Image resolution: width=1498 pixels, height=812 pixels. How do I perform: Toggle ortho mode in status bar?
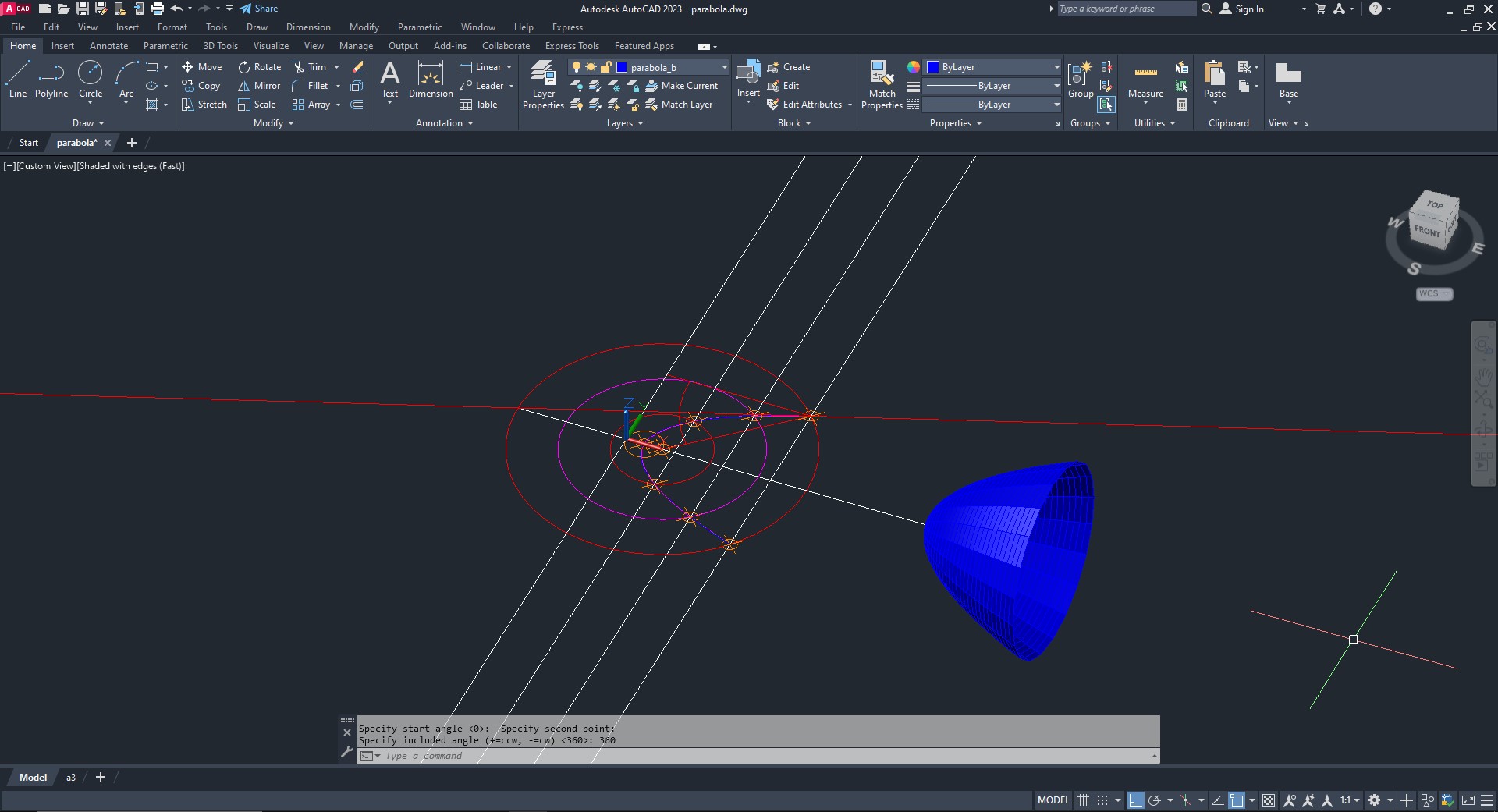pyautogui.click(x=1135, y=800)
